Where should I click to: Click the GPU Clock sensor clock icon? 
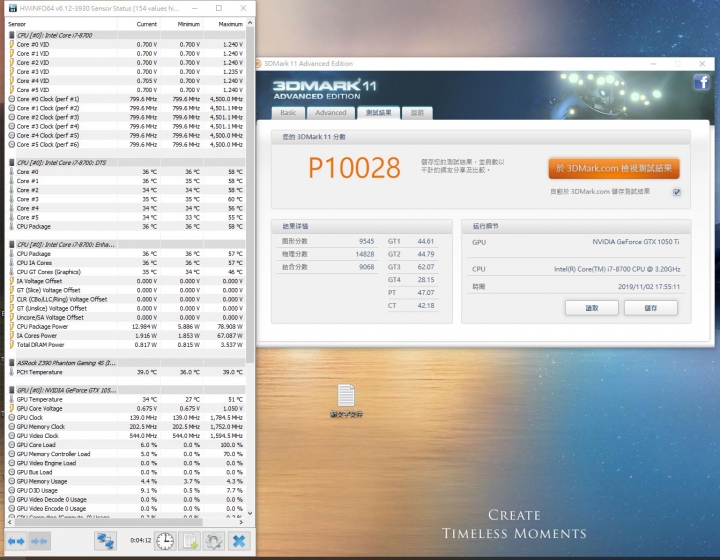tap(11, 418)
